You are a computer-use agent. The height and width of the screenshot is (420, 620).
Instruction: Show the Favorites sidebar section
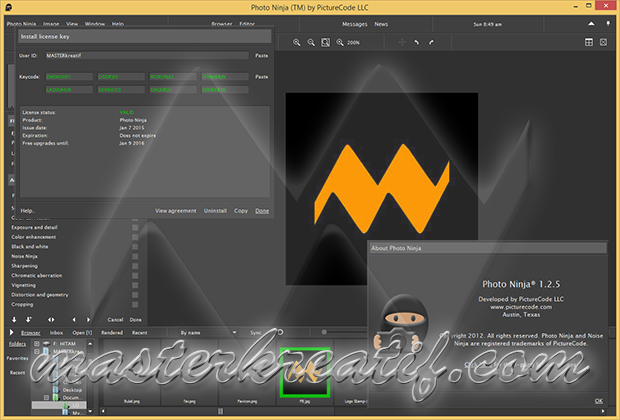(x=17, y=358)
